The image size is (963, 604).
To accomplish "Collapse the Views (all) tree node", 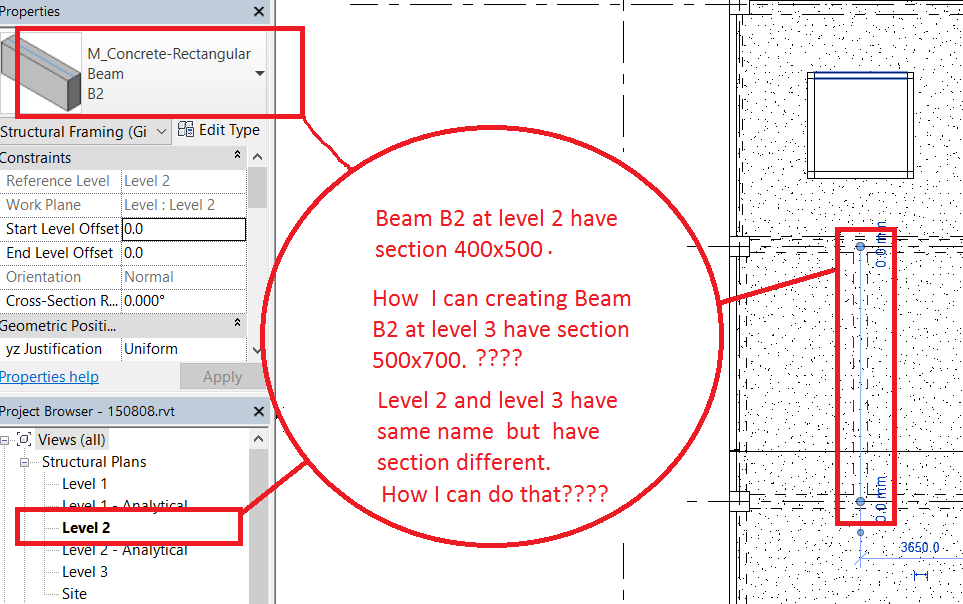I will click(5, 440).
